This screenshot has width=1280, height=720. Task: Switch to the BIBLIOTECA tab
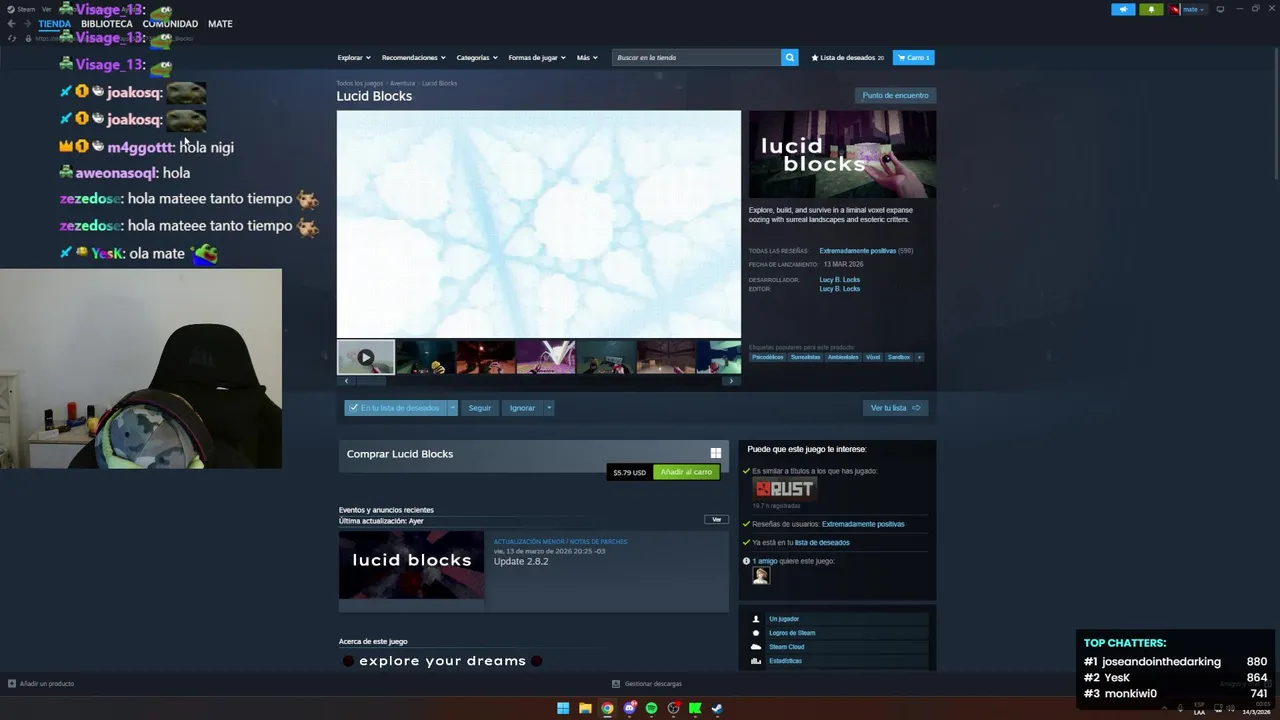(106, 24)
